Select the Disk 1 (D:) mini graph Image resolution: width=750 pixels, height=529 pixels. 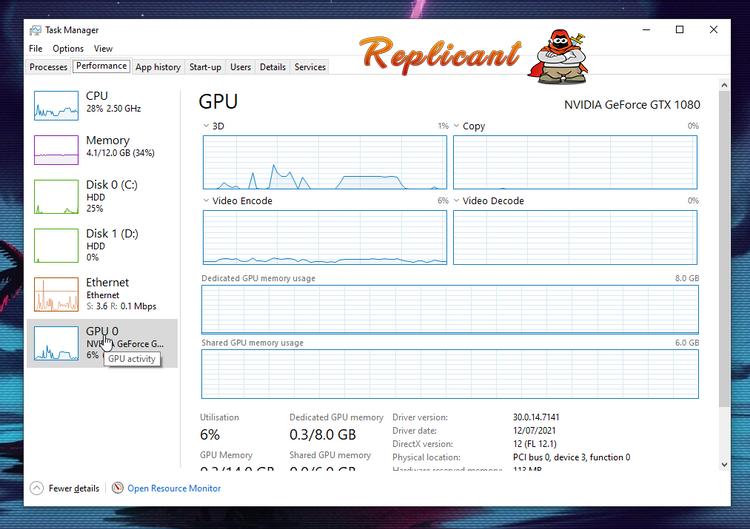pos(56,246)
